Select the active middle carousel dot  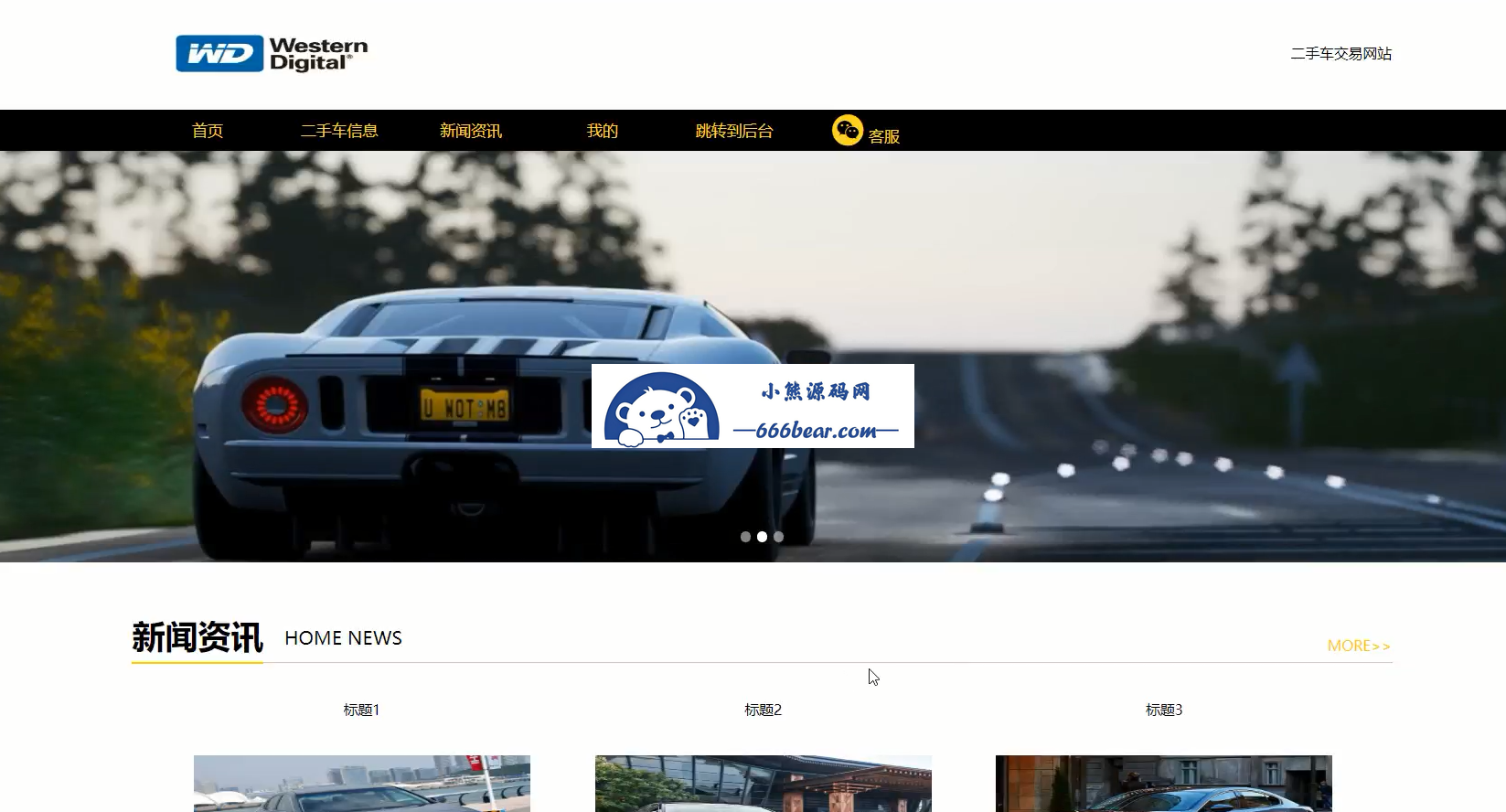(x=762, y=537)
